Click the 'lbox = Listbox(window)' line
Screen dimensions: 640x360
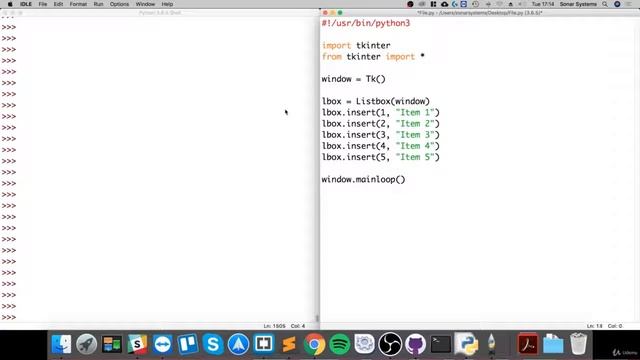[376, 101]
